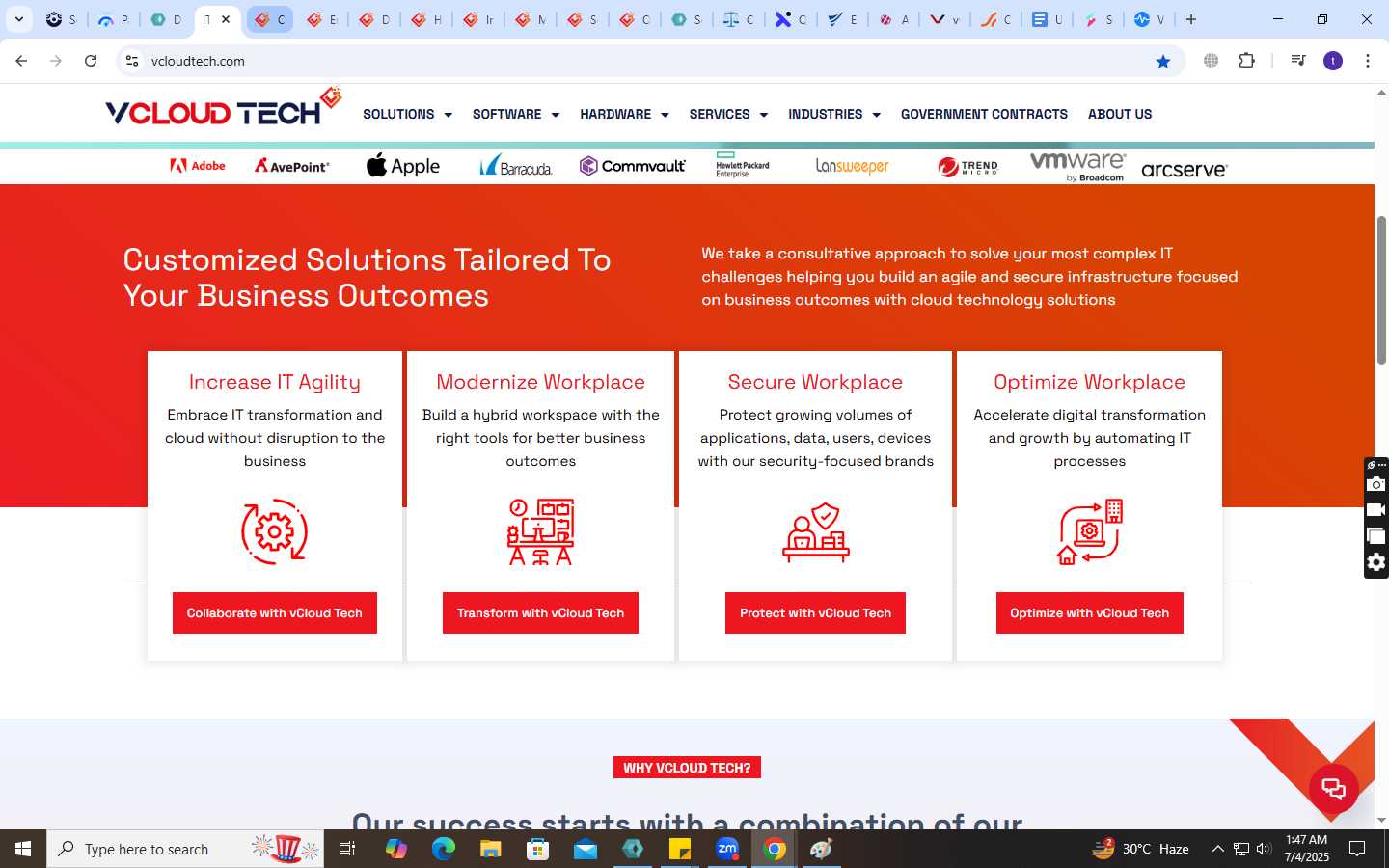
Task: Open the Arcserve brand logo
Action: (1185, 170)
